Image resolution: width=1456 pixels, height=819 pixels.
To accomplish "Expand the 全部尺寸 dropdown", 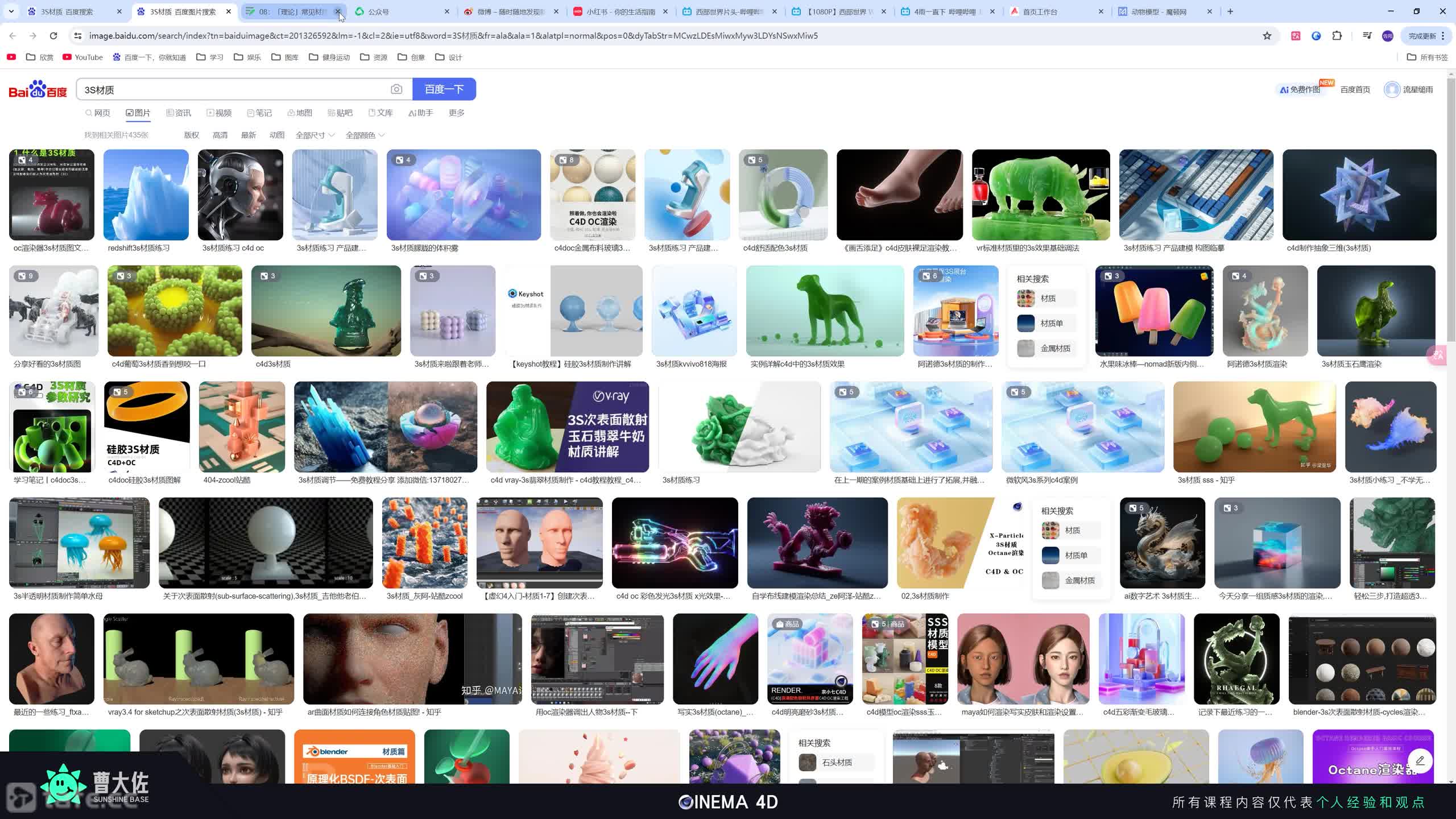I will pos(315,135).
